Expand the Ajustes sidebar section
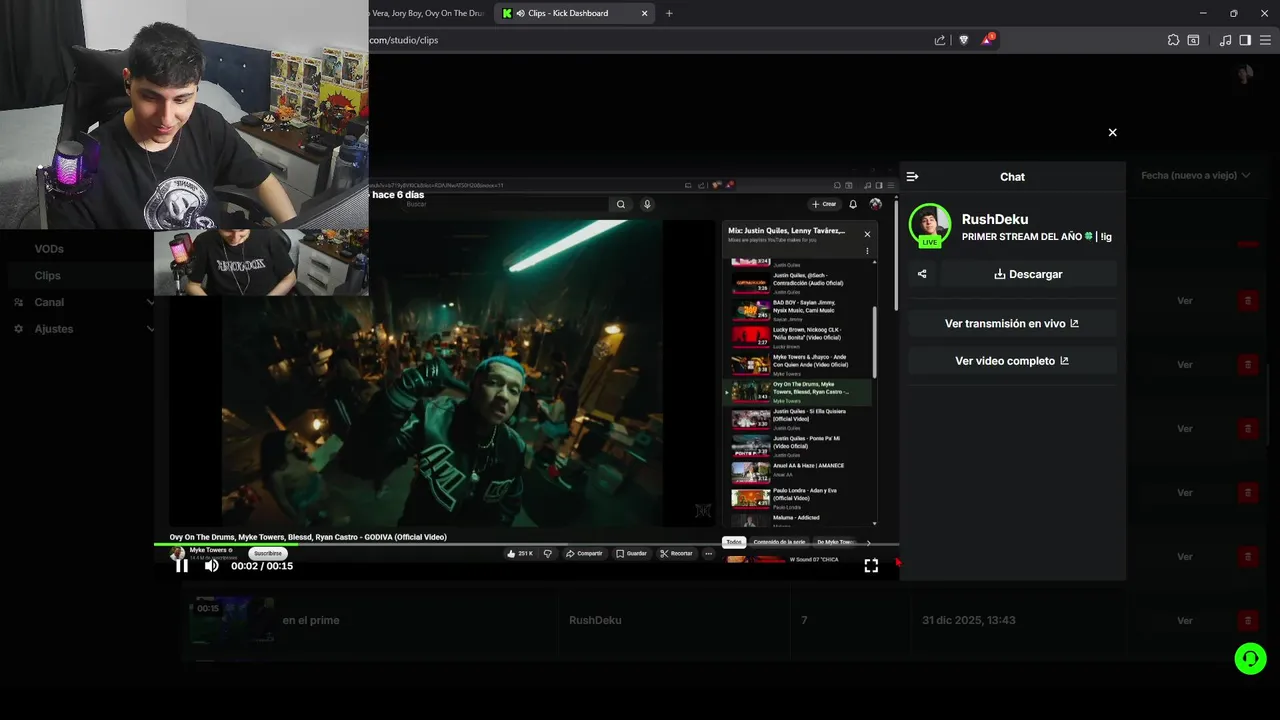1280x720 pixels. pyautogui.click(x=150, y=329)
